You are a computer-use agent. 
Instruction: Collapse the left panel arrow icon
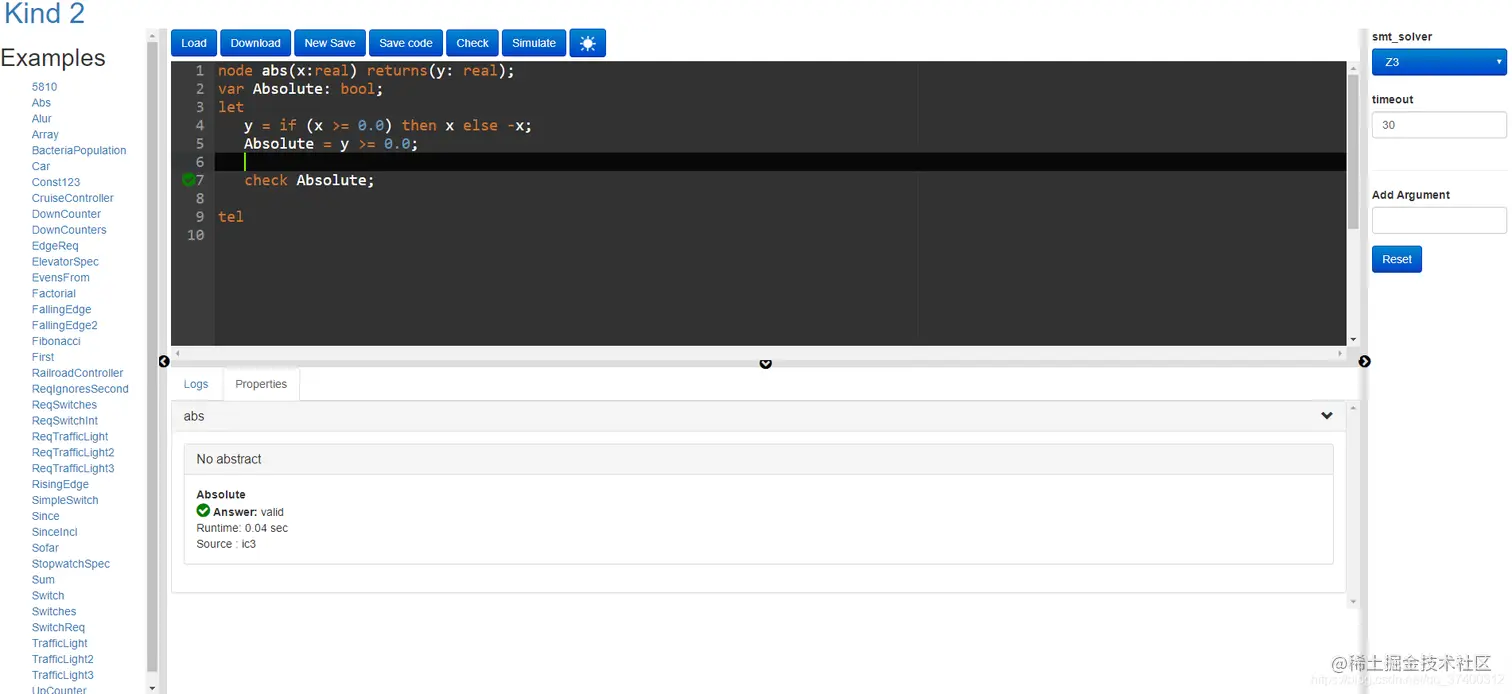coord(164,361)
